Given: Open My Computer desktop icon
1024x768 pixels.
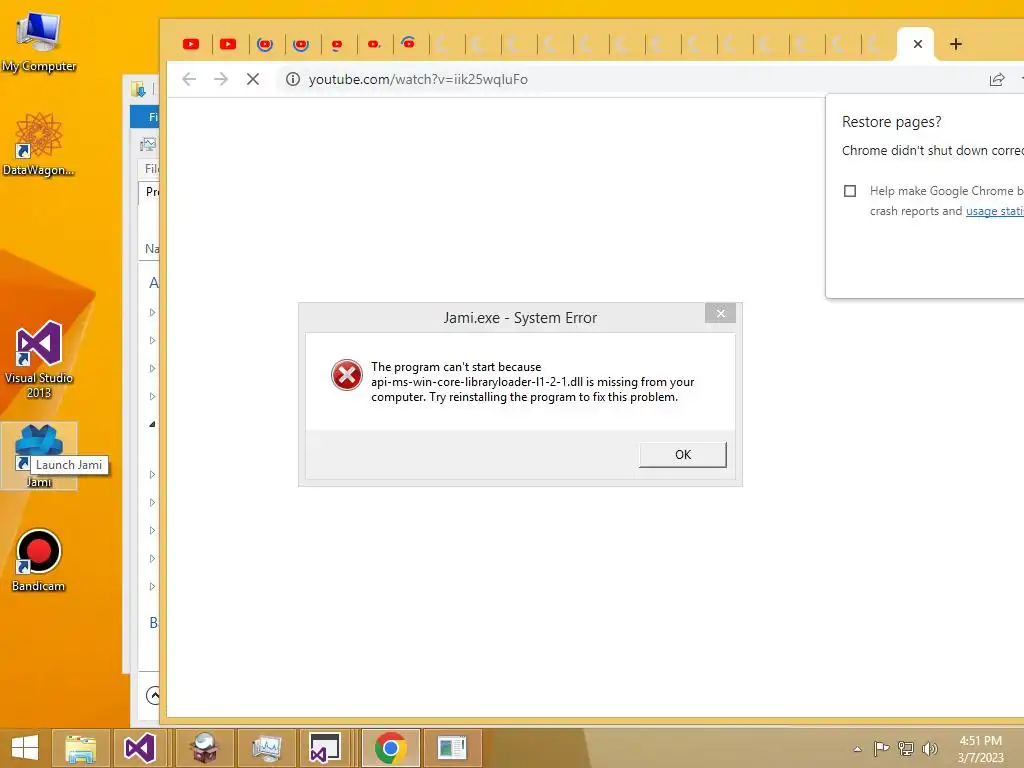Looking at the screenshot, I should point(39,41).
